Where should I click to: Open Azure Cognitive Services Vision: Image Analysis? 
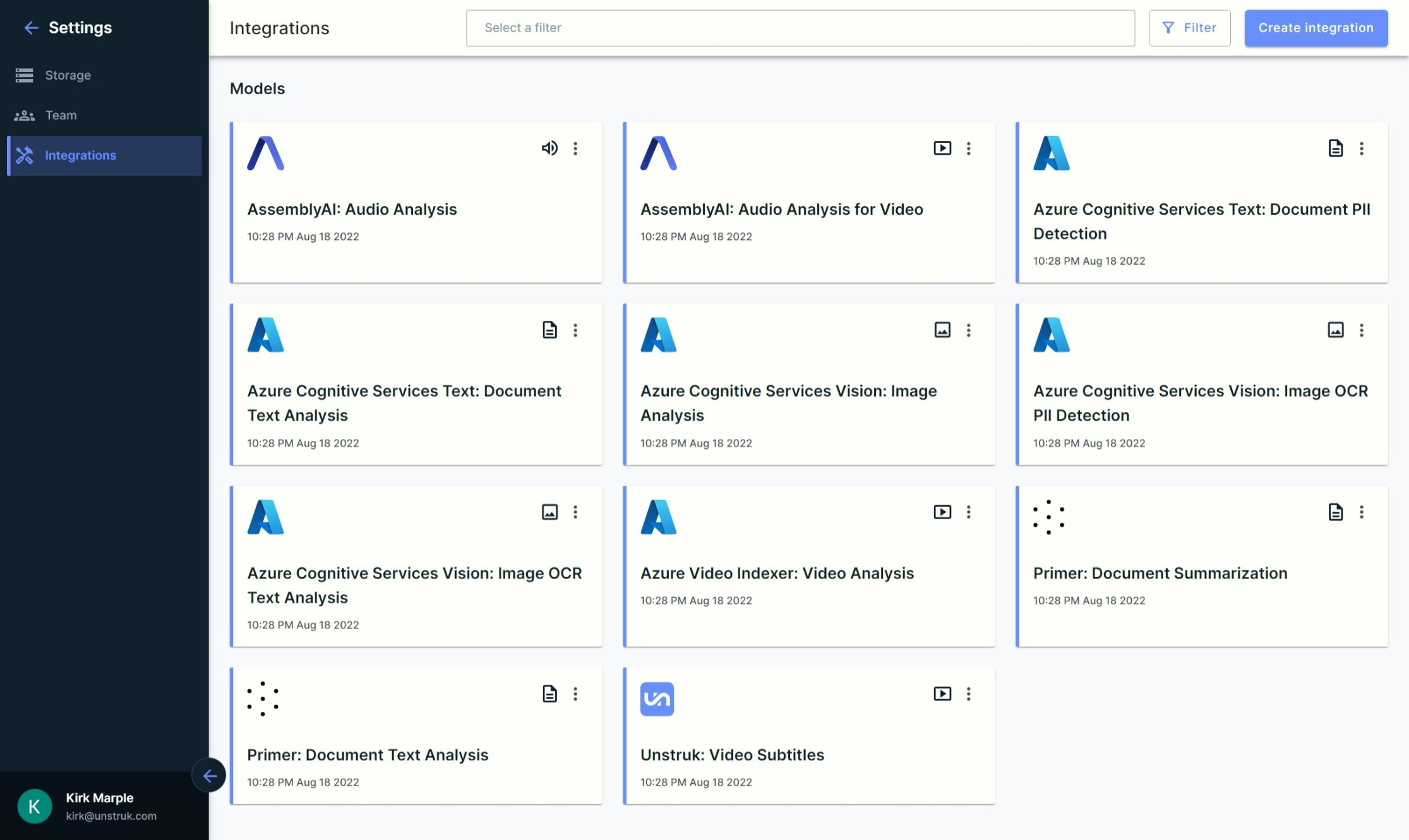(x=789, y=403)
